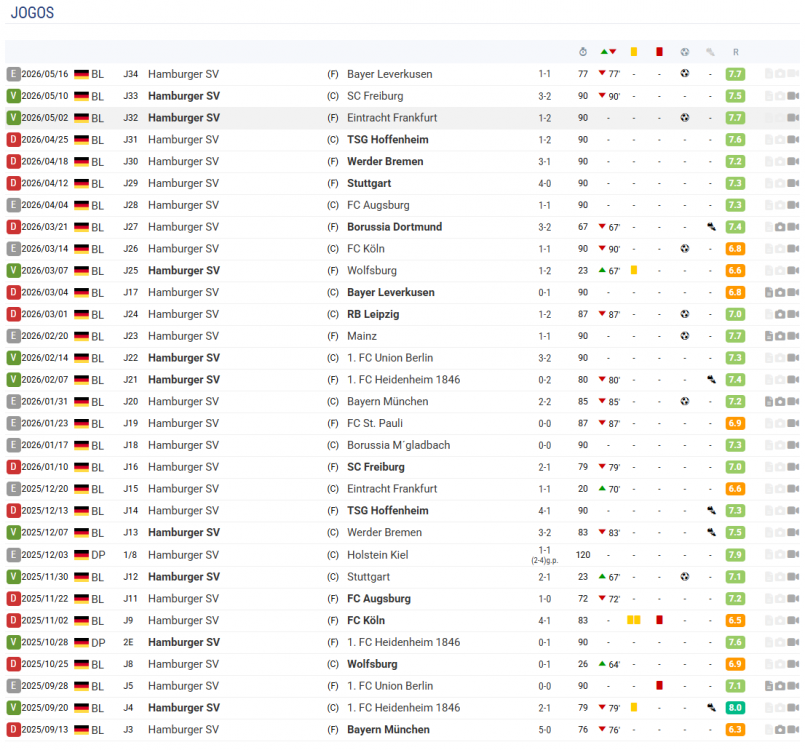The width and height of the screenshot is (805, 750).
Task: Click the date 2026/03/21
Action: click(45, 227)
